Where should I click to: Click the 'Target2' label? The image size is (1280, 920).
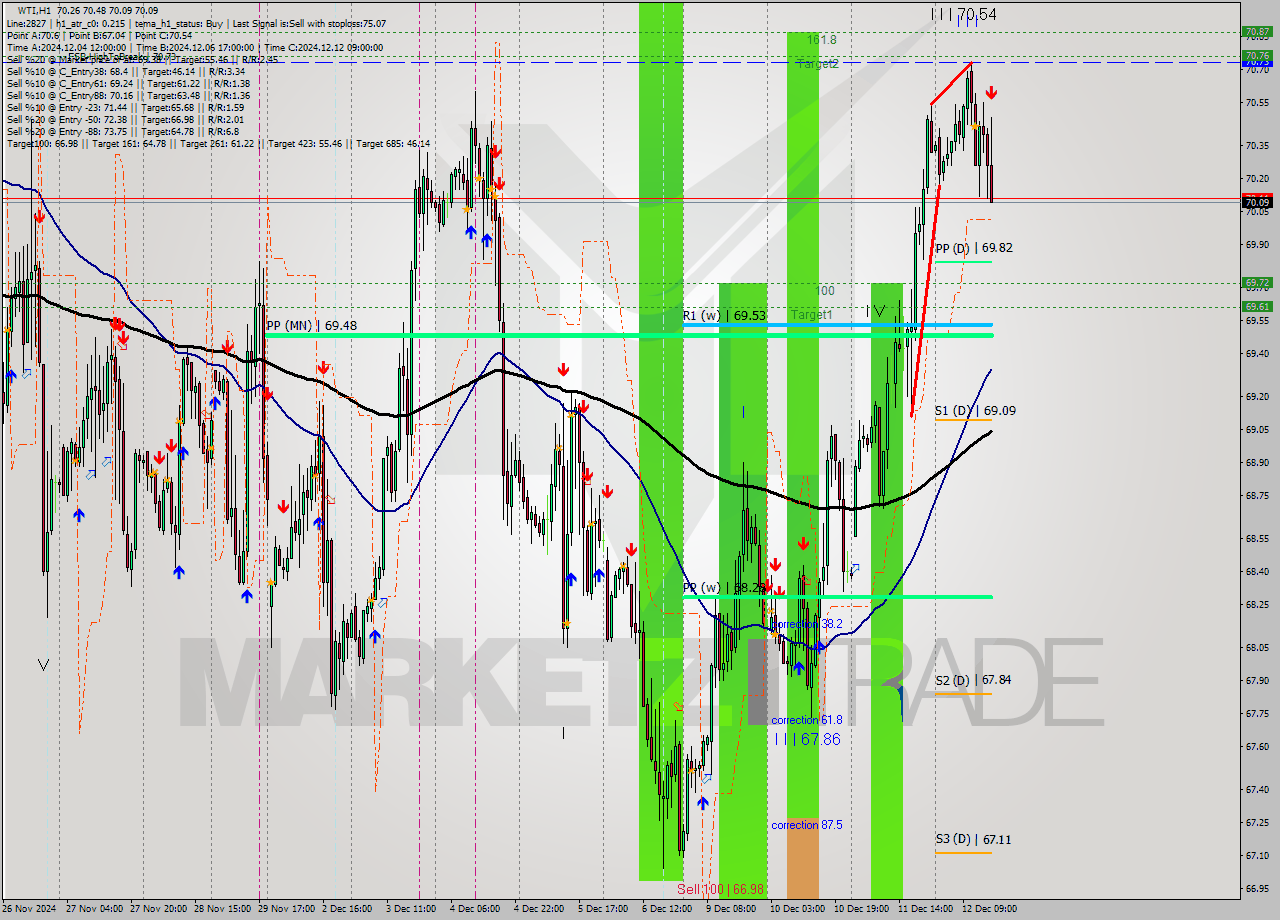pos(817,64)
